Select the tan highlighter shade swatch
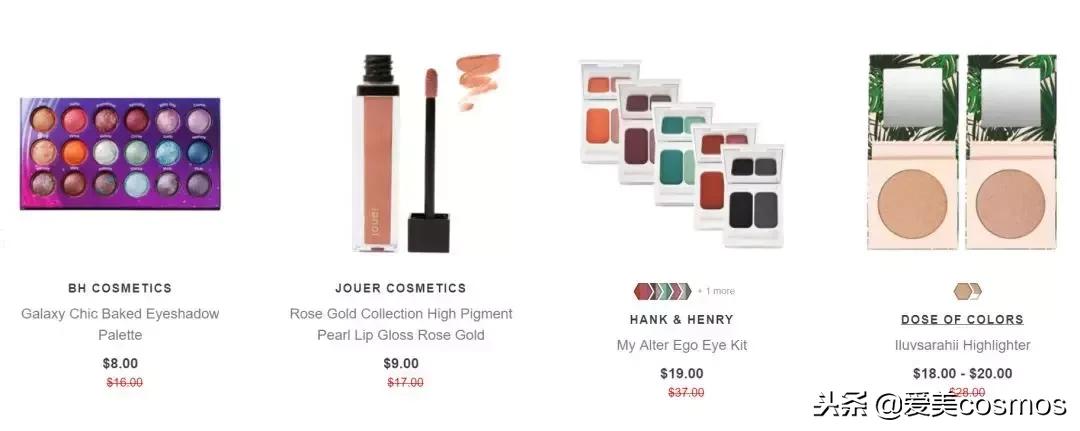The width and height of the screenshot is (1080, 431). [x=963, y=291]
